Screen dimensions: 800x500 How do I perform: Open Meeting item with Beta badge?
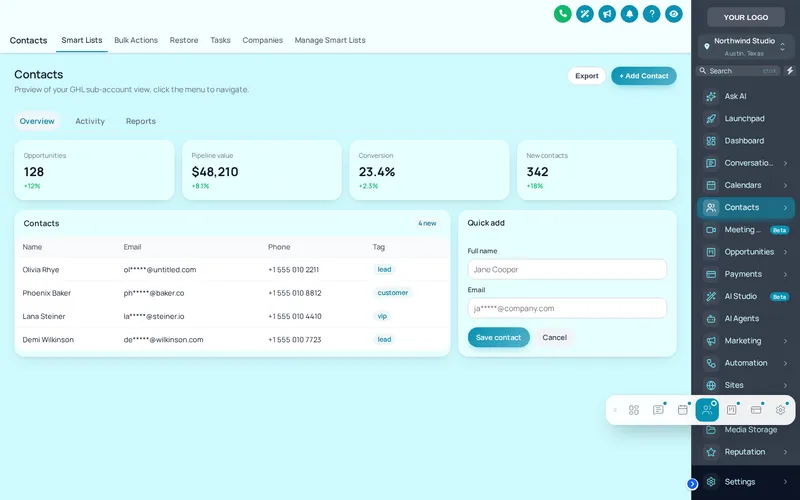point(746,230)
